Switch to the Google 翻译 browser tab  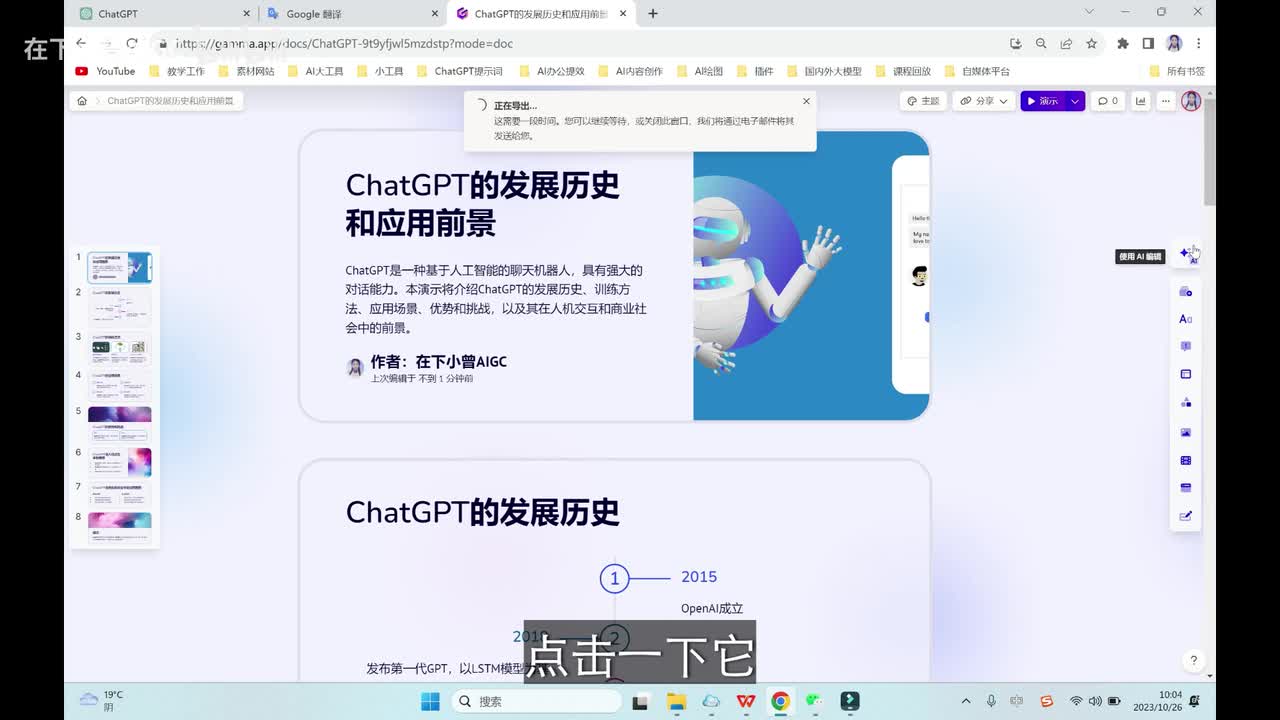pyautogui.click(x=345, y=14)
